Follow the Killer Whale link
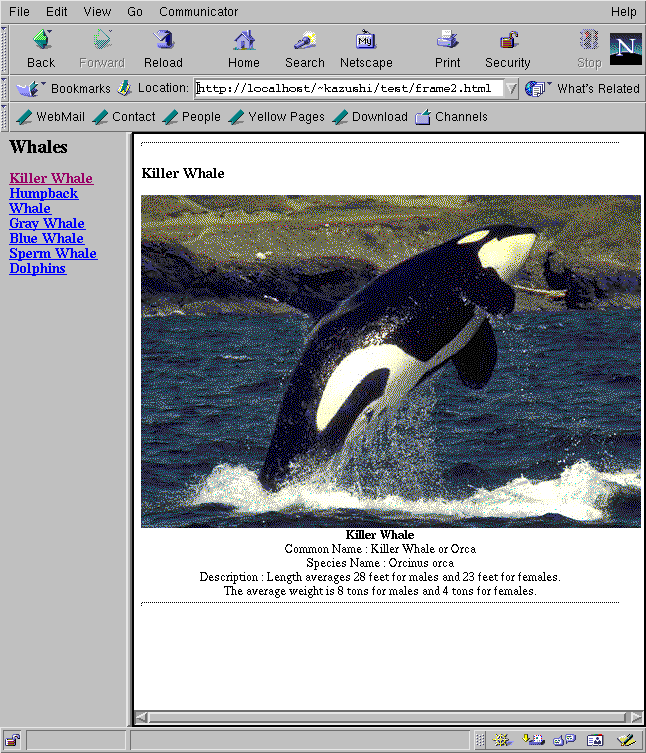The image size is (646, 753). click(x=51, y=178)
